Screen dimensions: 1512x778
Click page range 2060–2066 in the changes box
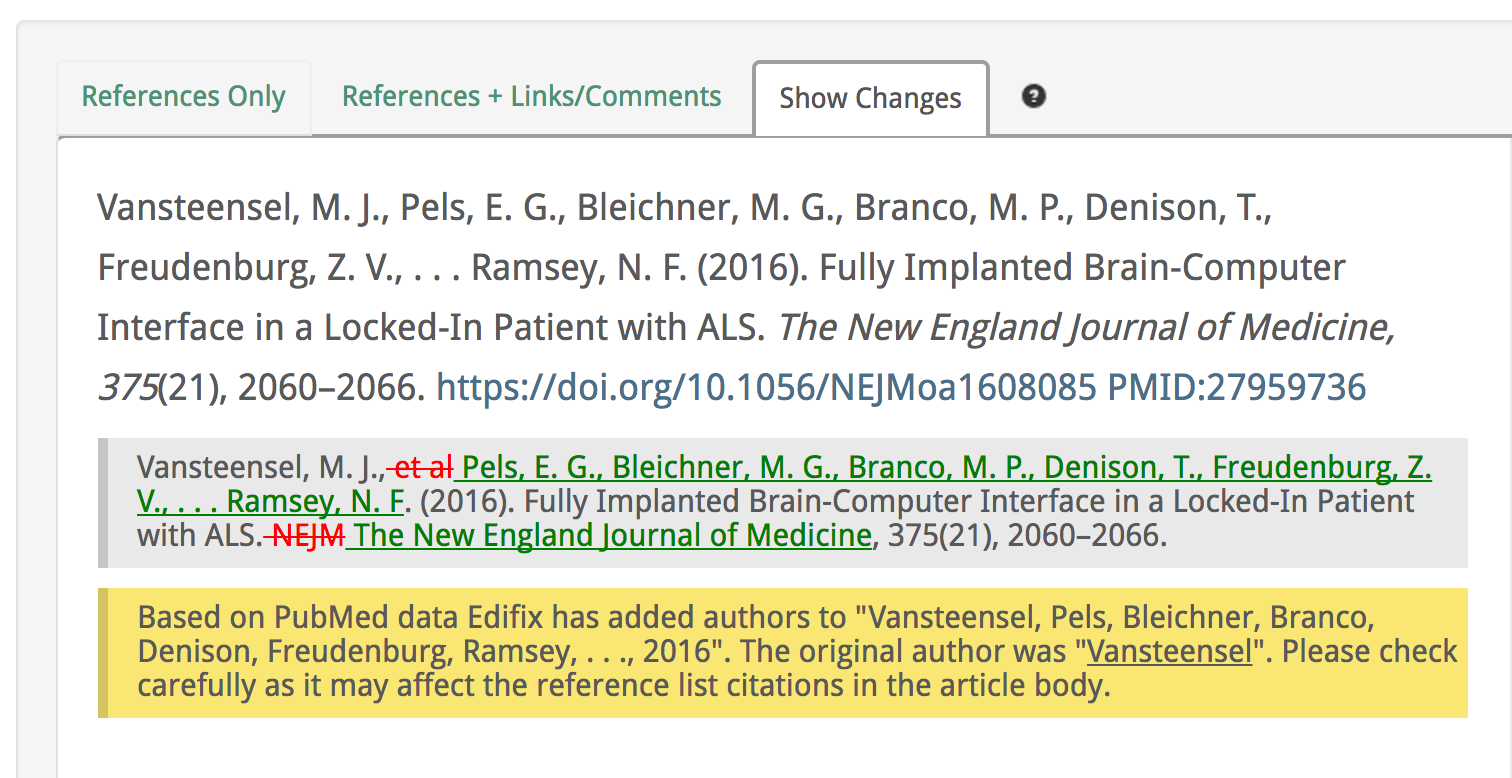point(1086,535)
